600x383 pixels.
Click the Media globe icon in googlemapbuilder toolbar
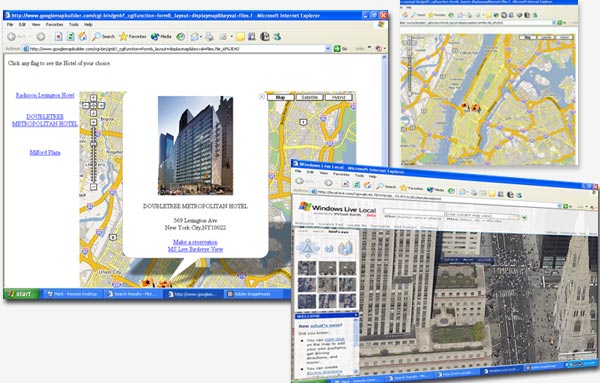(x=161, y=37)
